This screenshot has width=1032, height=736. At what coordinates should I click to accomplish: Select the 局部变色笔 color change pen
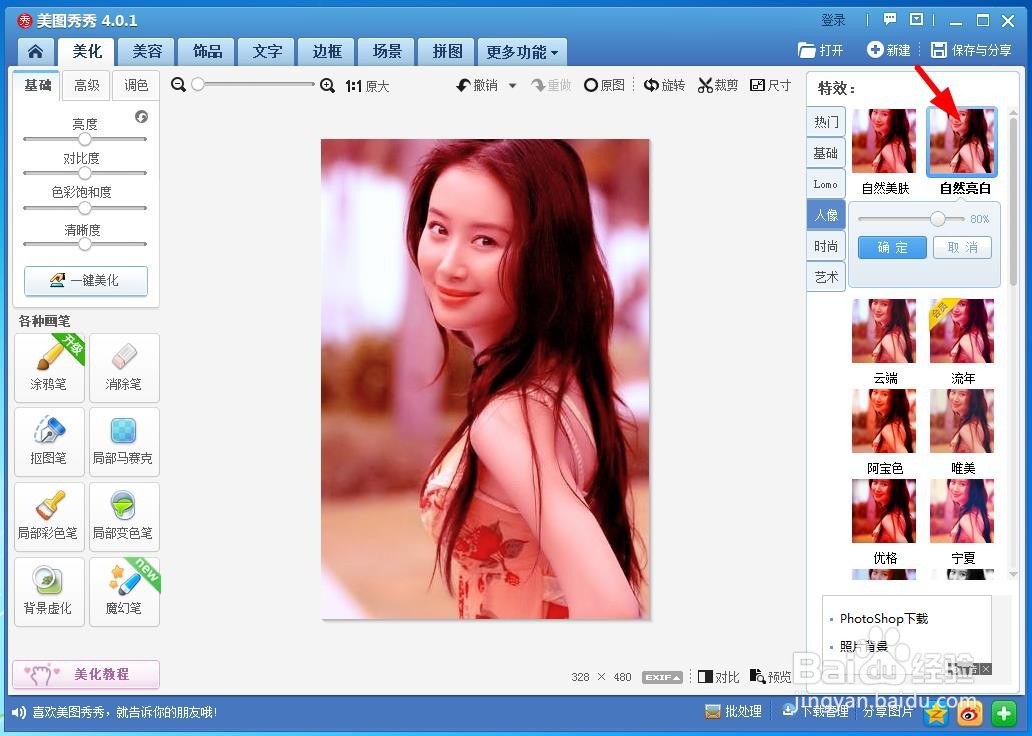[x=124, y=517]
